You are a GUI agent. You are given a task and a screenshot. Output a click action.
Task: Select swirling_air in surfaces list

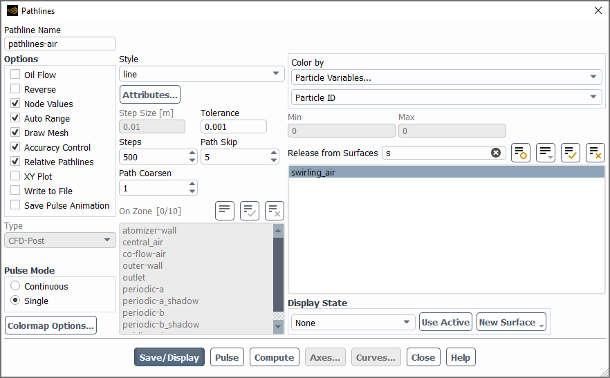(447, 172)
